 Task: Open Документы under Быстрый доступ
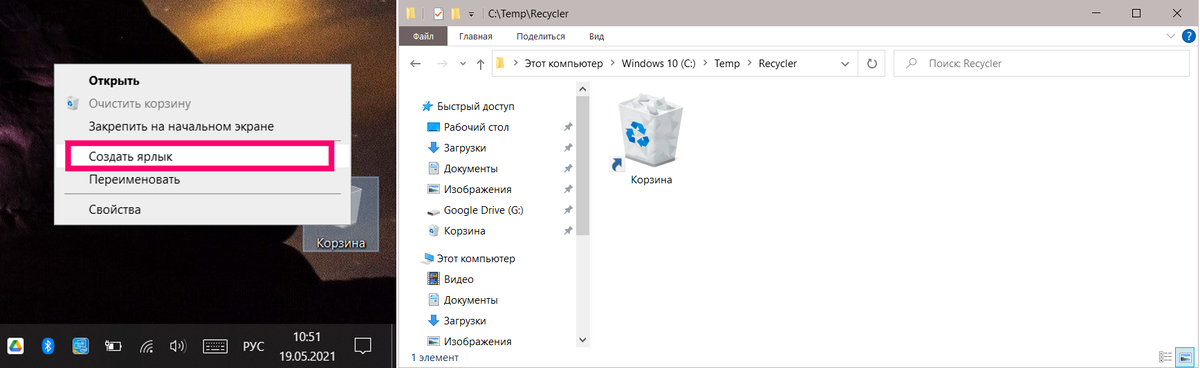[x=470, y=169]
